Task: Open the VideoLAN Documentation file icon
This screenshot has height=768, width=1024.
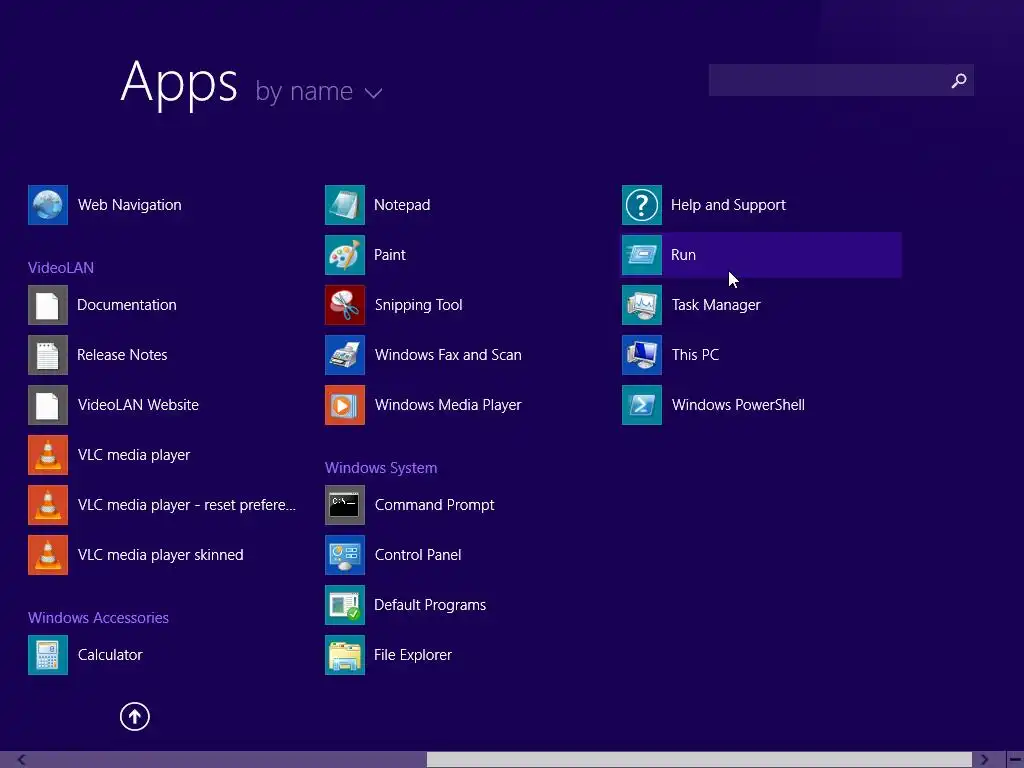Action: 48,305
